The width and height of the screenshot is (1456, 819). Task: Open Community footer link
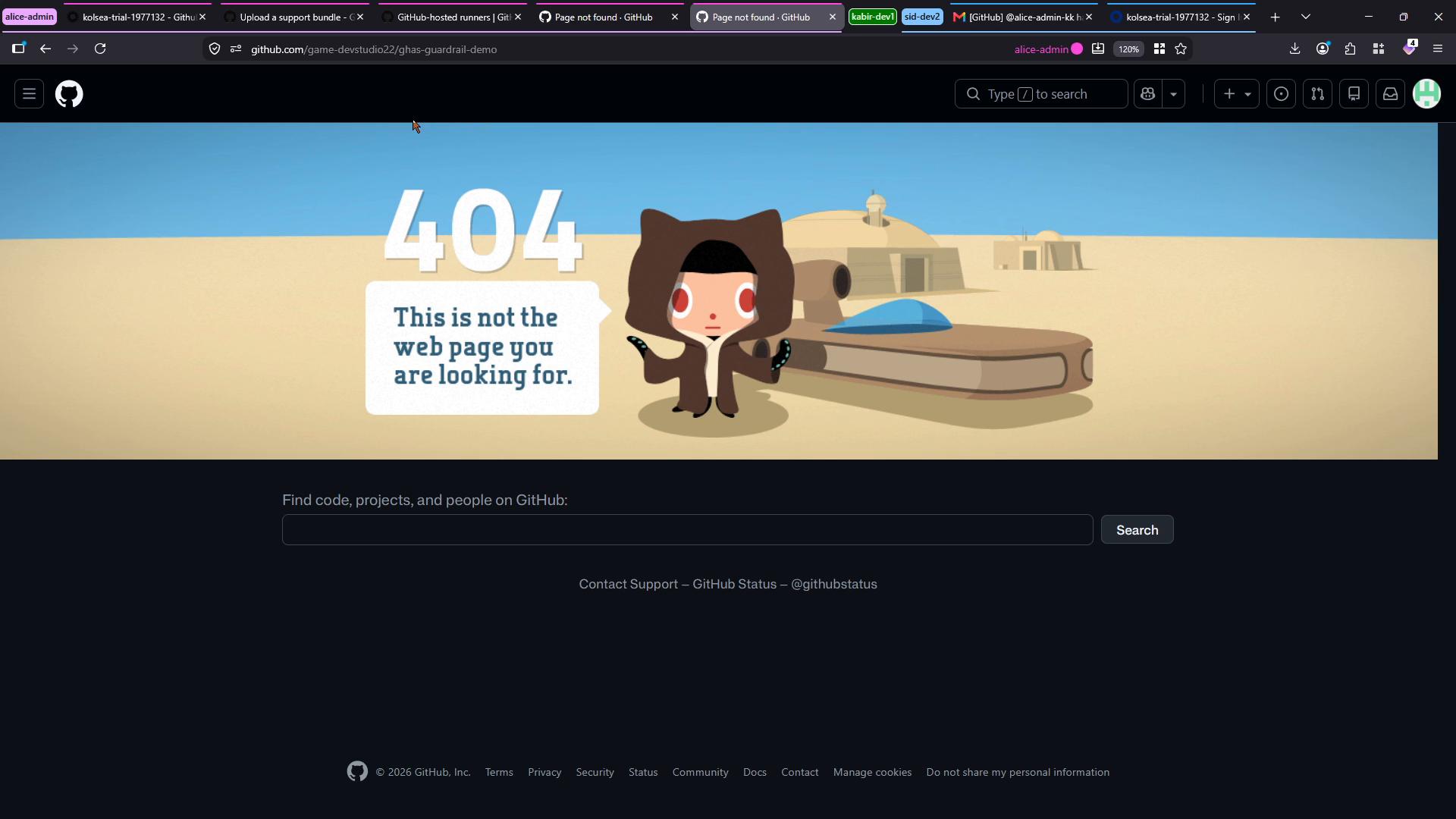tap(700, 772)
